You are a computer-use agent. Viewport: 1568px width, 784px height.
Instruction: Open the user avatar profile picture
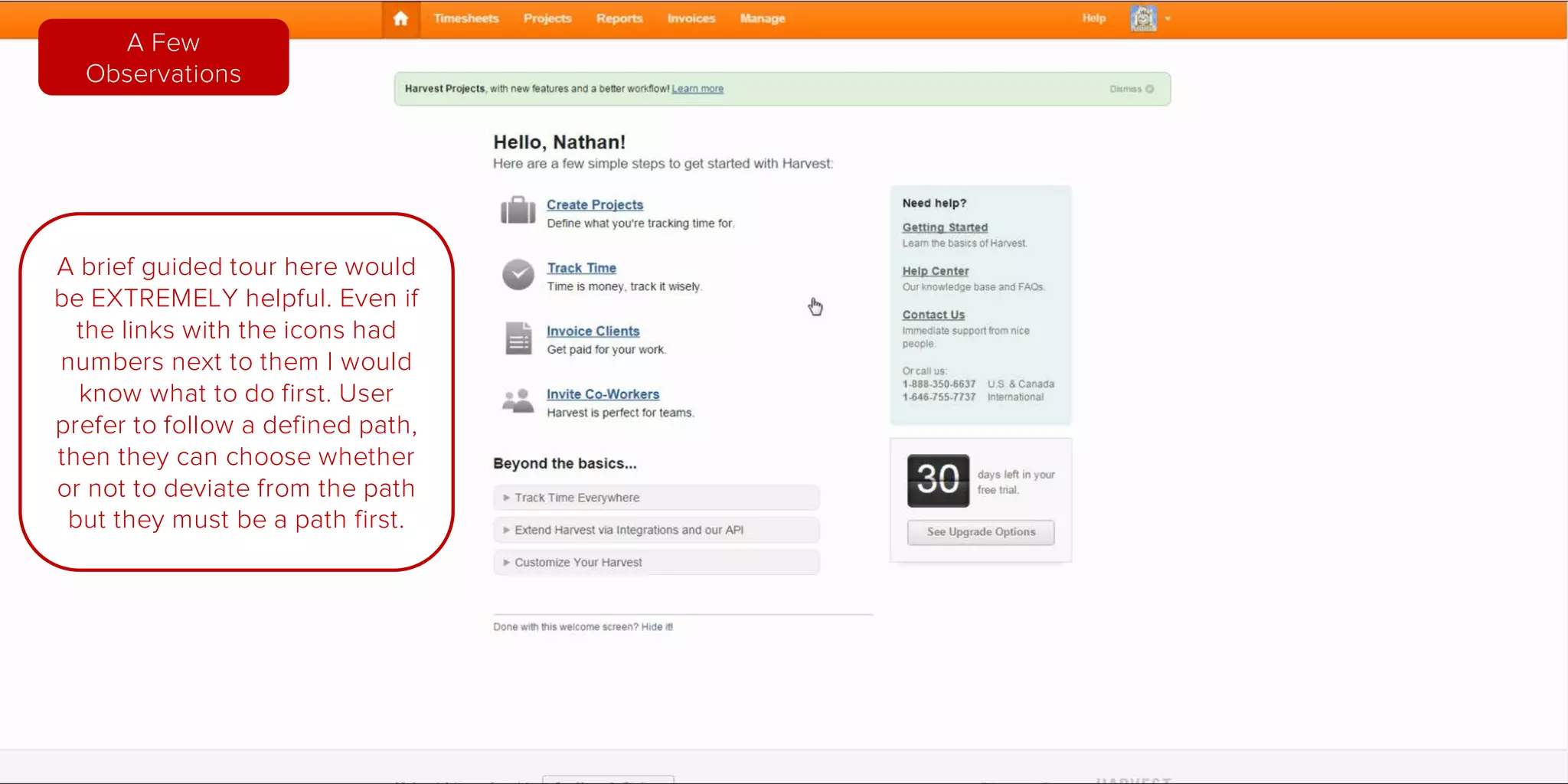click(x=1143, y=18)
